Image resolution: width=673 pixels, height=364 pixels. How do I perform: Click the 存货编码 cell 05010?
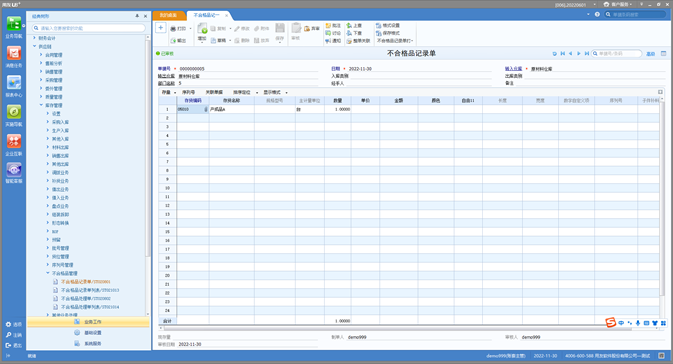pyautogui.click(x=193, y=109)
